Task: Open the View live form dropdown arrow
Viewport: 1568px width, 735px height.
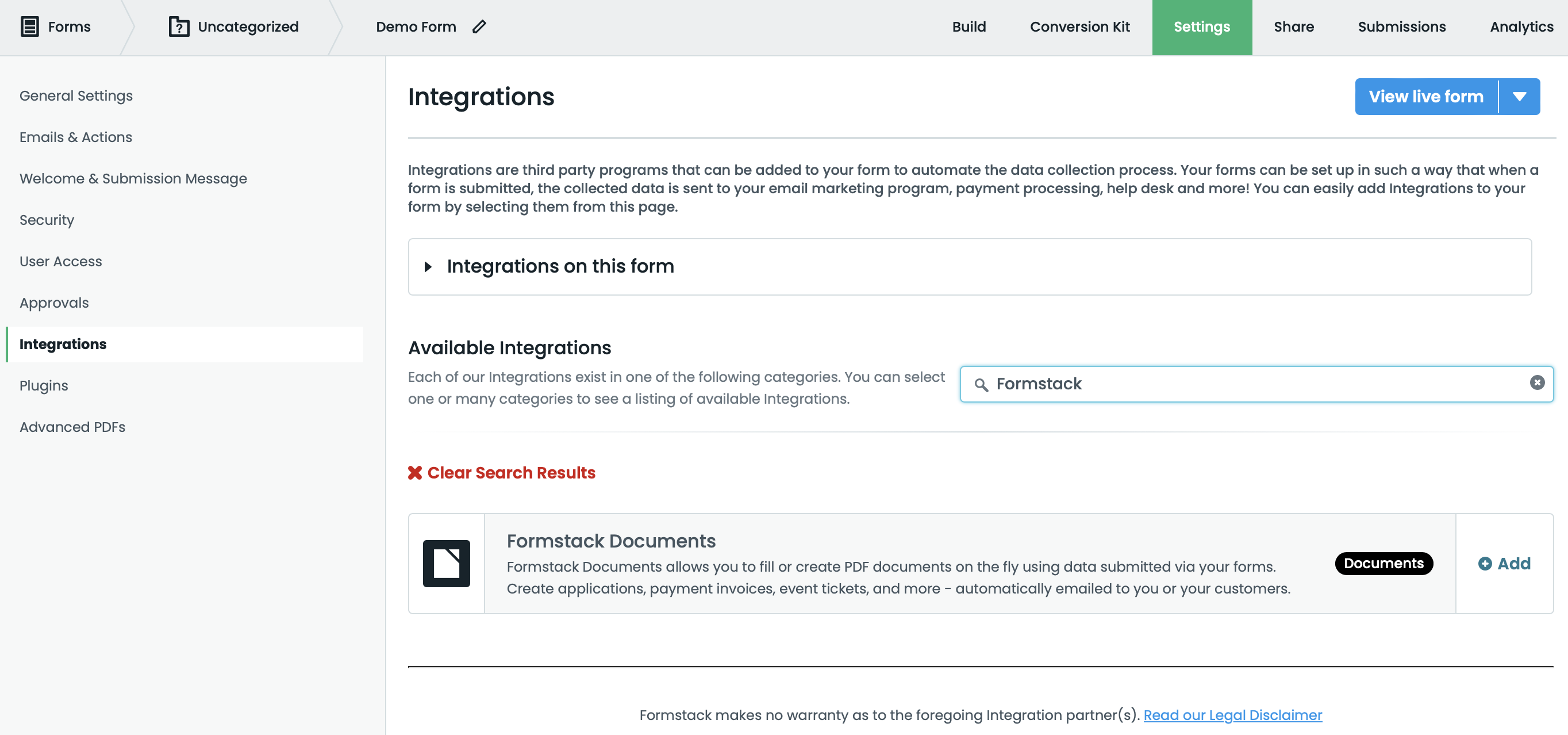Action: (x=1519, y=96)
